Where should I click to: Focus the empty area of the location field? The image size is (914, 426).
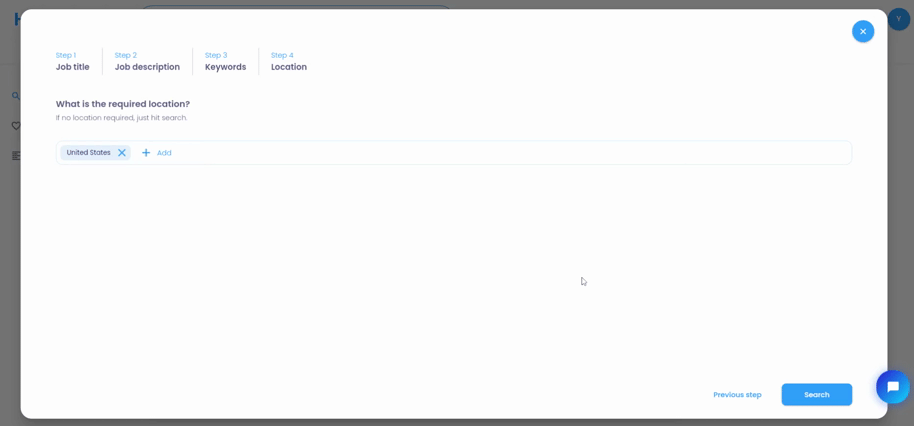coord(500,153)
